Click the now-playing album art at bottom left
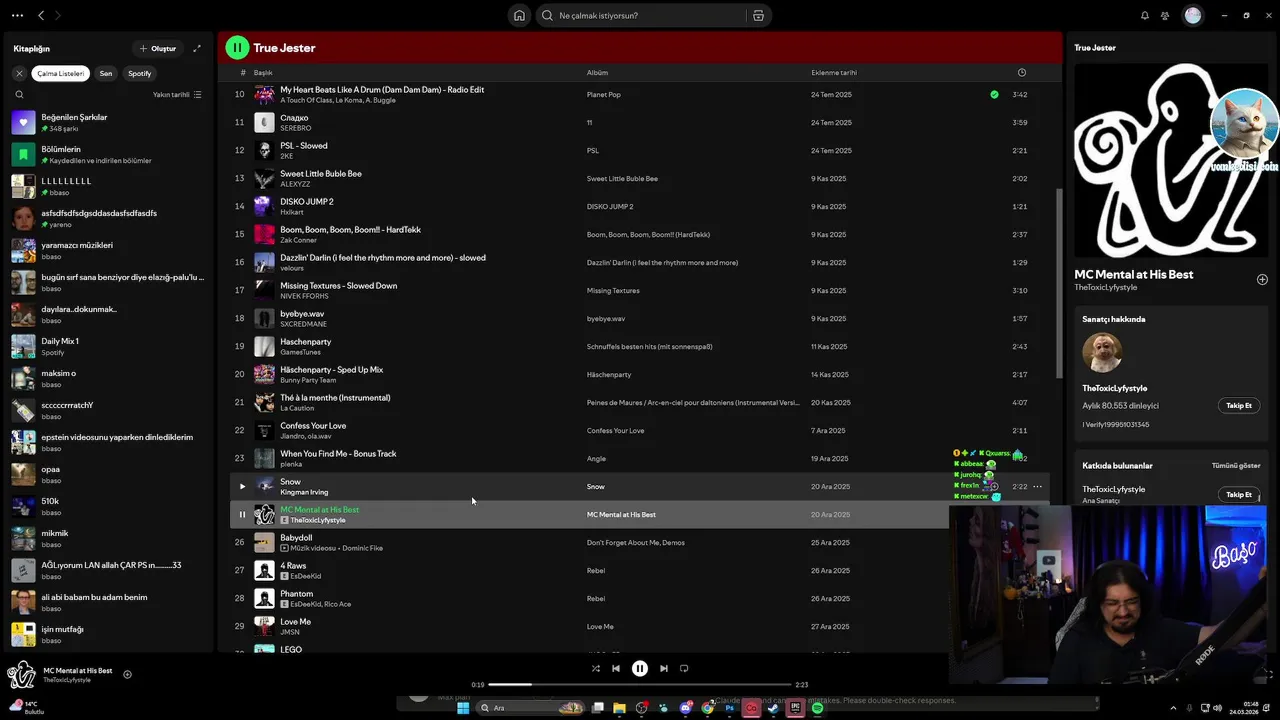The image size is (1280, 720). click(21, 675)
